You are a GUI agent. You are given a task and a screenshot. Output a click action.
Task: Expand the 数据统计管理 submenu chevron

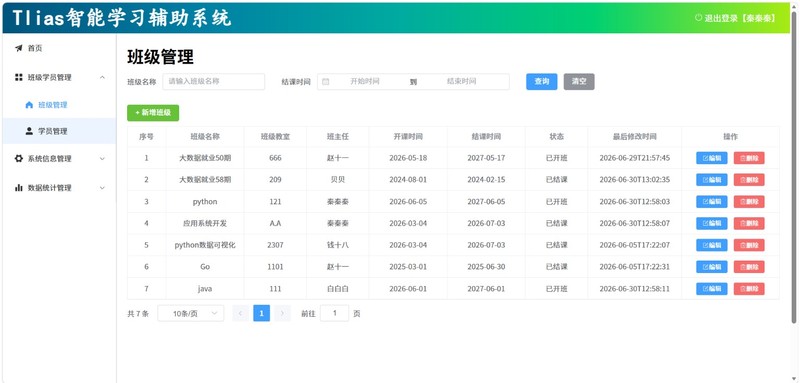tap(102, 188)
